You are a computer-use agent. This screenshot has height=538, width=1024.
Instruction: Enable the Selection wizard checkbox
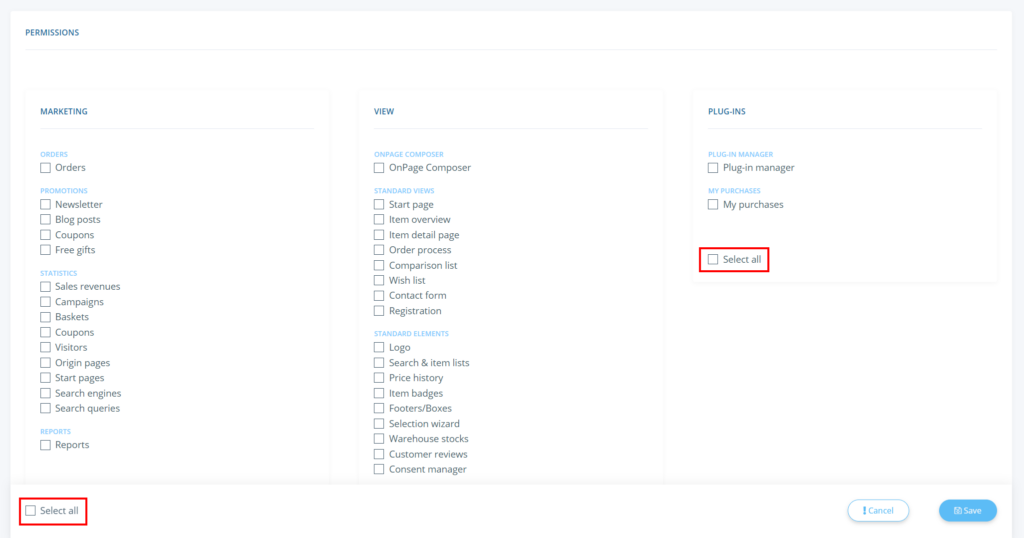379,423
